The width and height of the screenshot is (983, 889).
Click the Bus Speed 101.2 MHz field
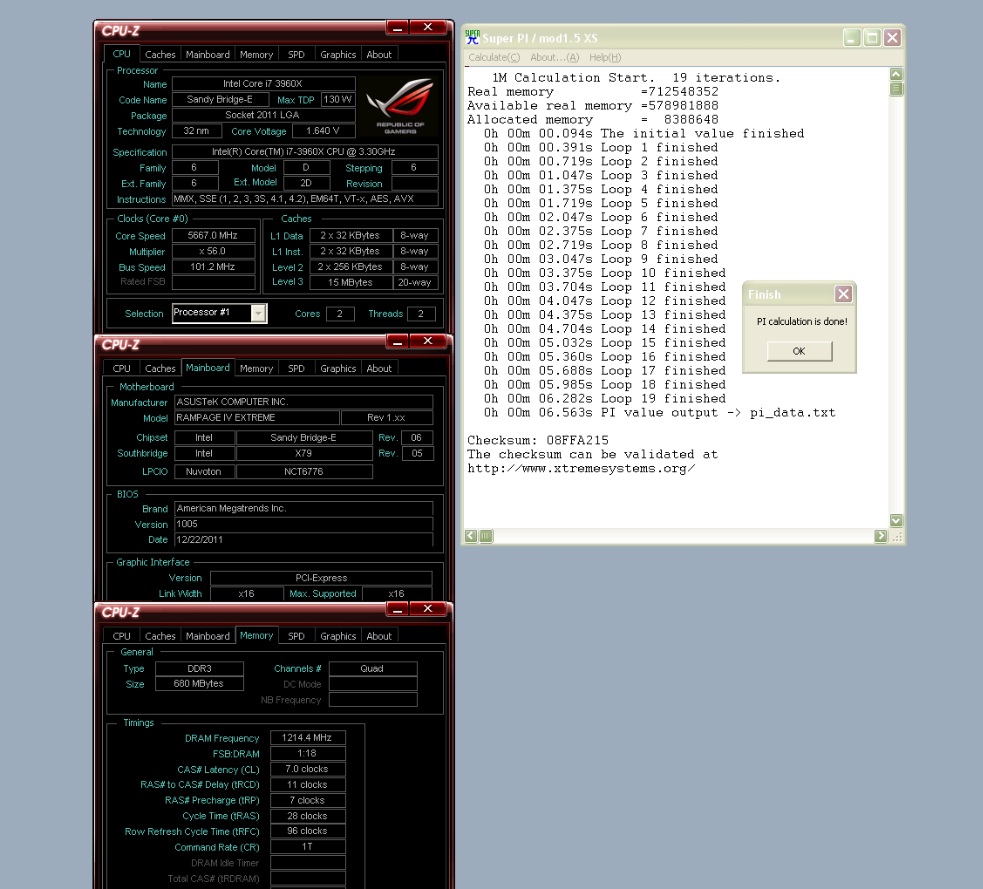click(x=213, y=267)
